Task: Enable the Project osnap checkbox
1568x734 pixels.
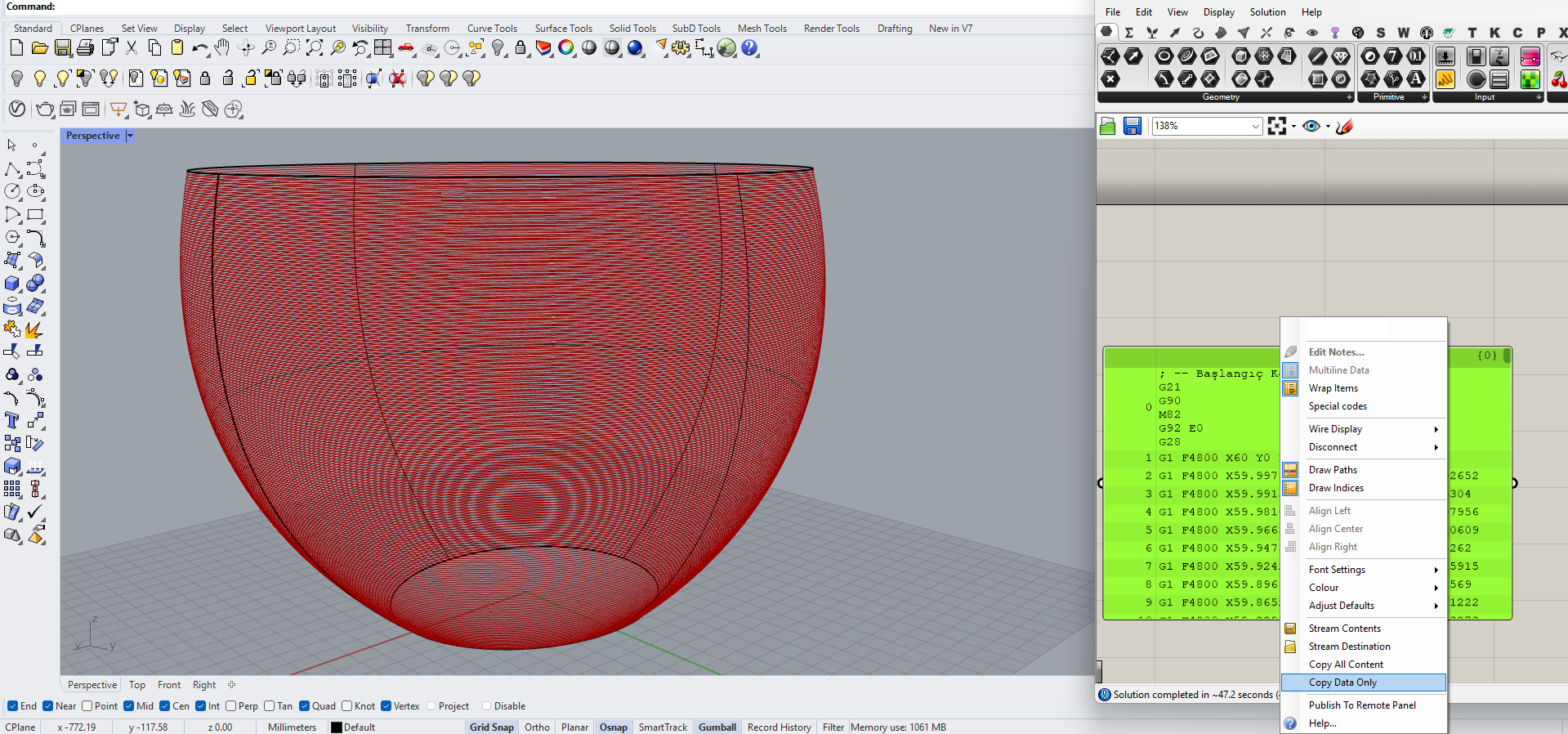Action: pyautogui.click(x=431, y=706)
